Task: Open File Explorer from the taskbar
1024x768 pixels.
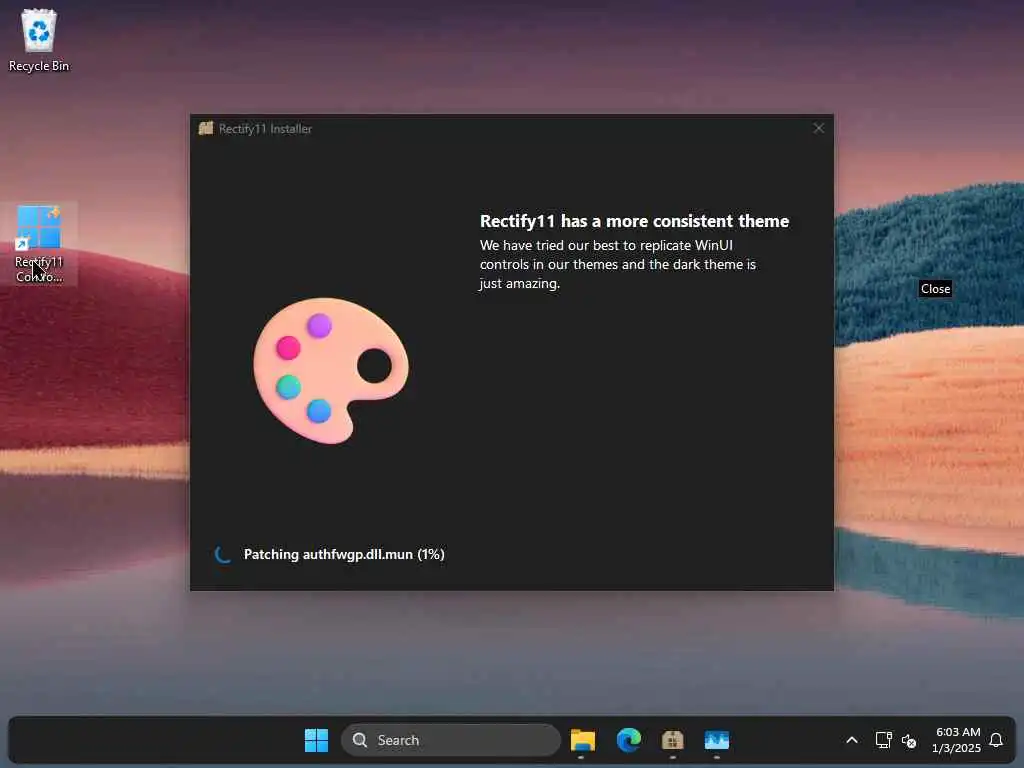Action: [x=583, y=740]
